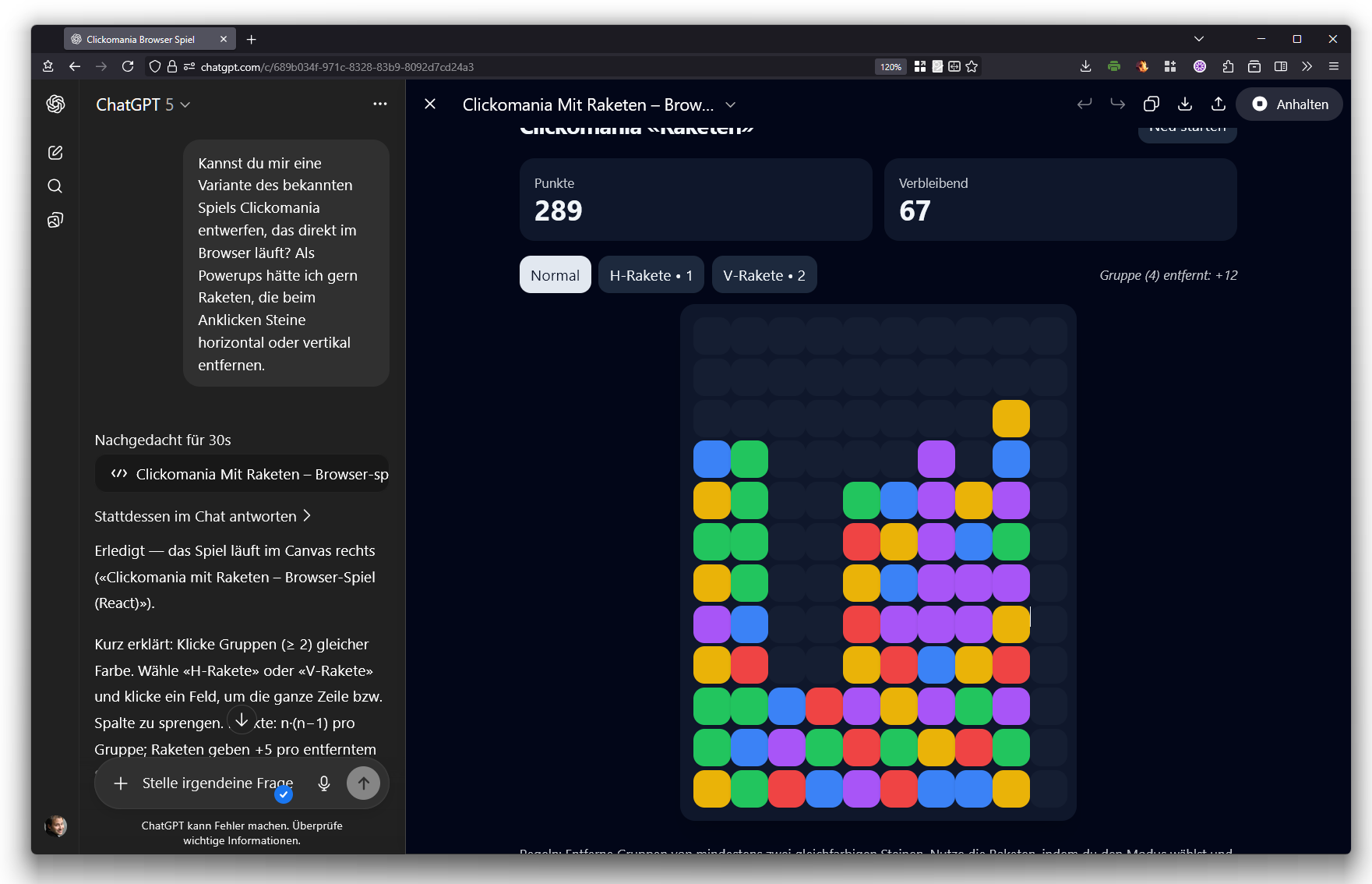Viewport: 1372px width, 884px height.
Task: Click the lone yellow tile atop the grid
Action: pos(1010,419)
